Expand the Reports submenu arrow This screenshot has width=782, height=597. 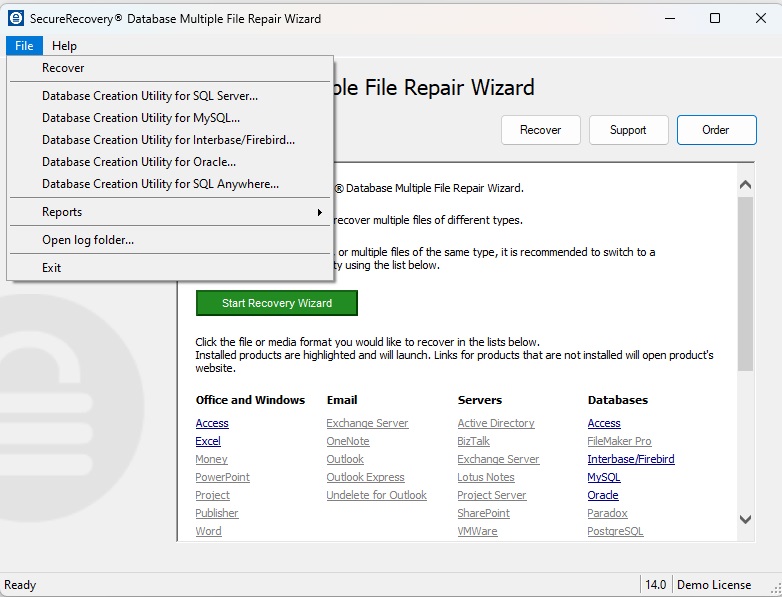click(x=319, y=212)
